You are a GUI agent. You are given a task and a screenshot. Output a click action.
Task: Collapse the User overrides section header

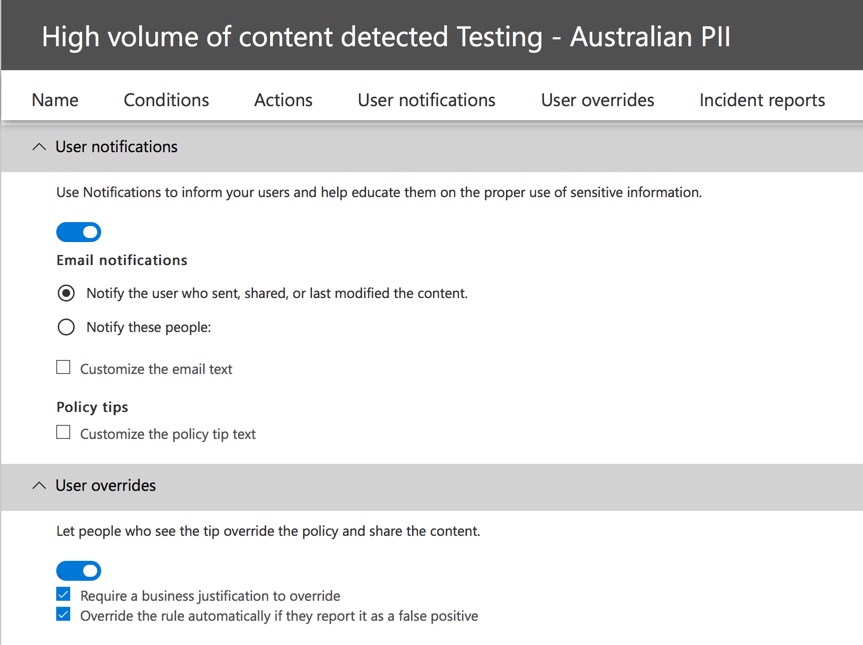(106, 485)
